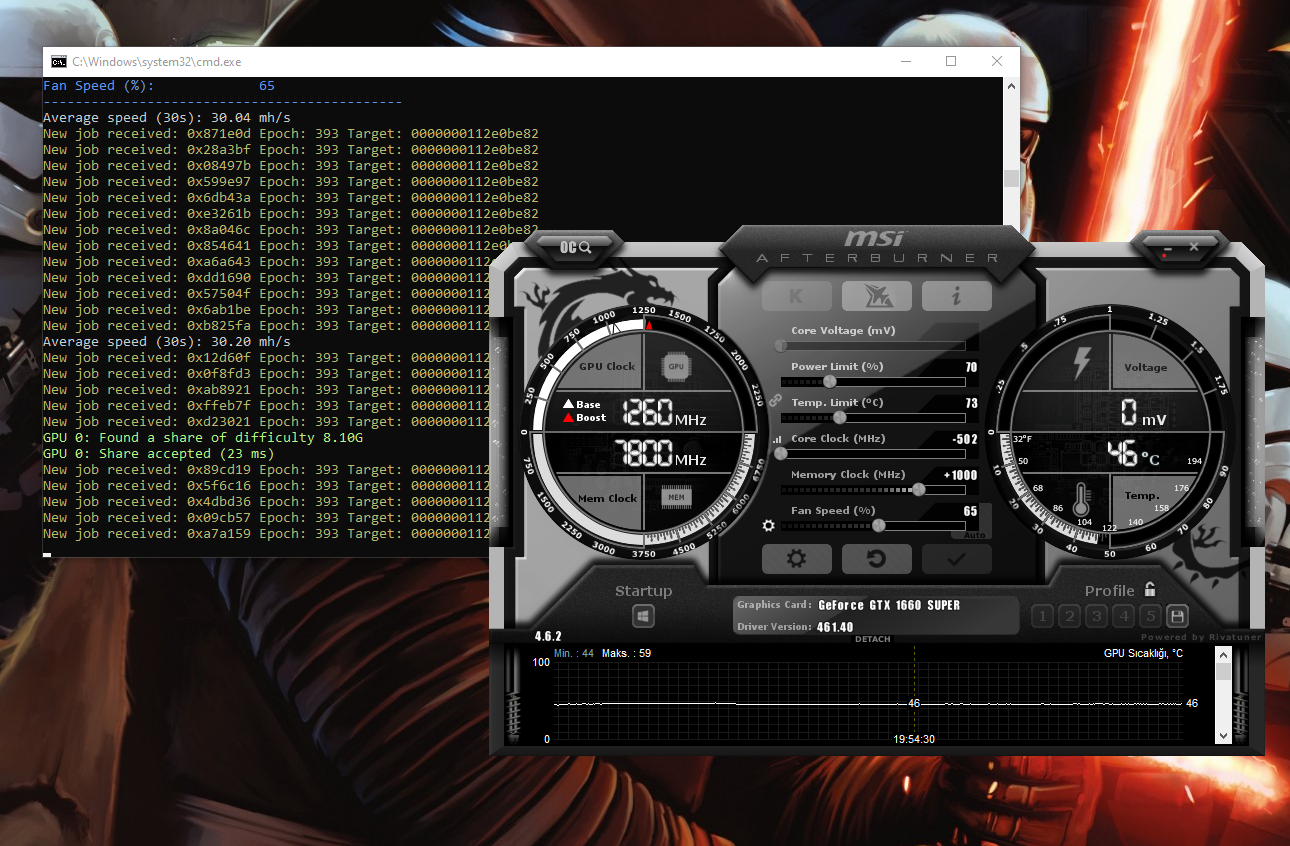The width and height of the screenshot is (1290, 846).
Task: Toggle the link icon beside Temp. Limit
Action: (774, 399)
